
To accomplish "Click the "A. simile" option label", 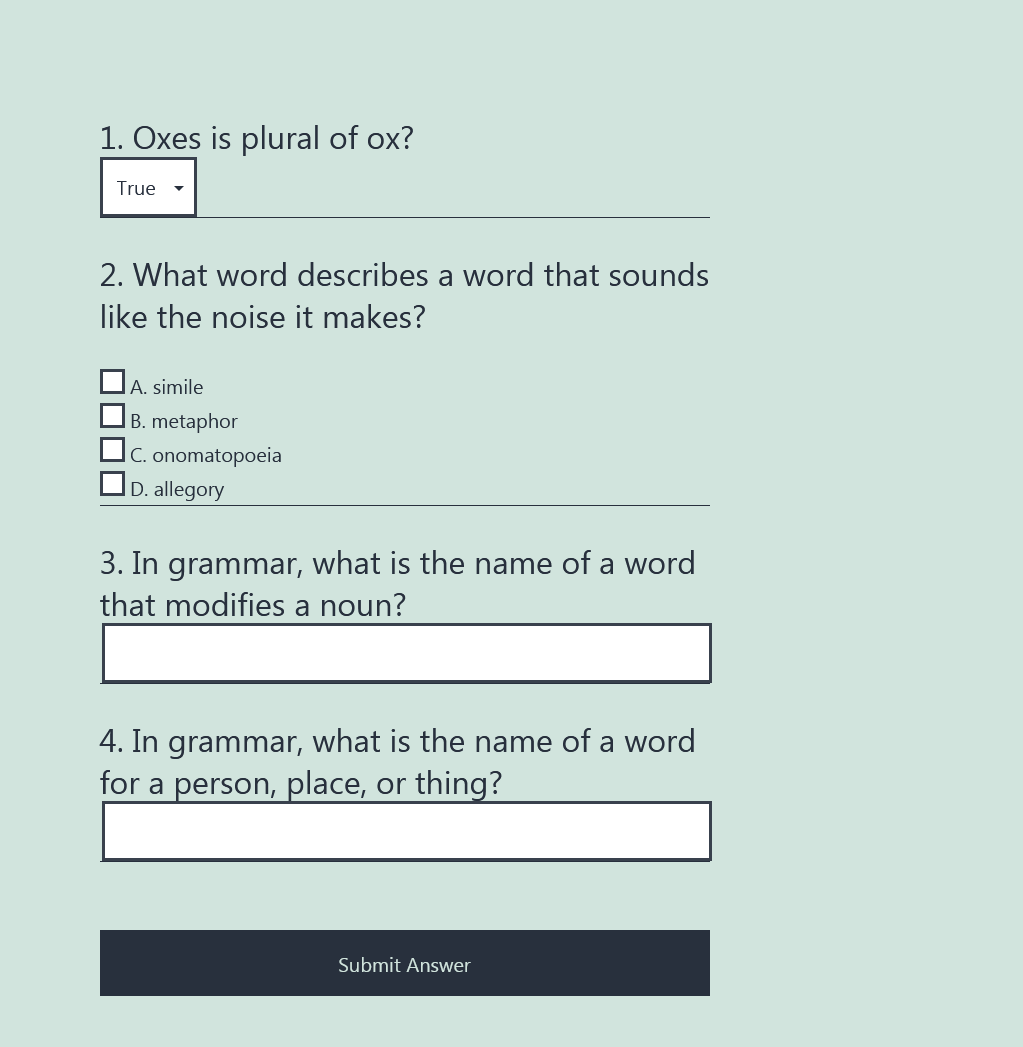I will 166,387.
